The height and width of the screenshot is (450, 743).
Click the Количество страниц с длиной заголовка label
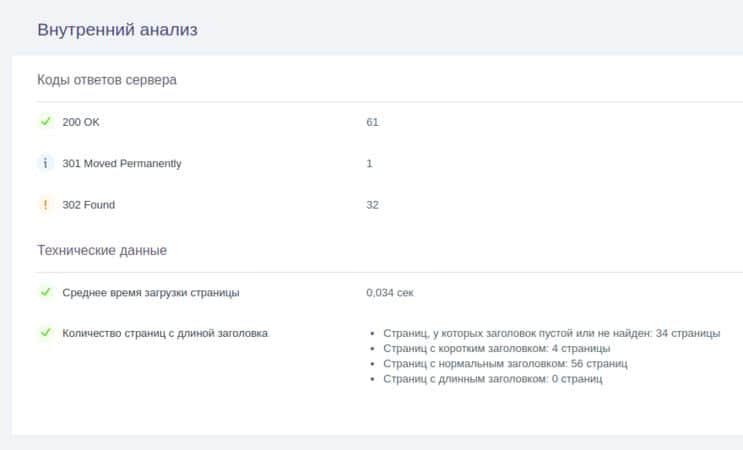click(165, 333)
